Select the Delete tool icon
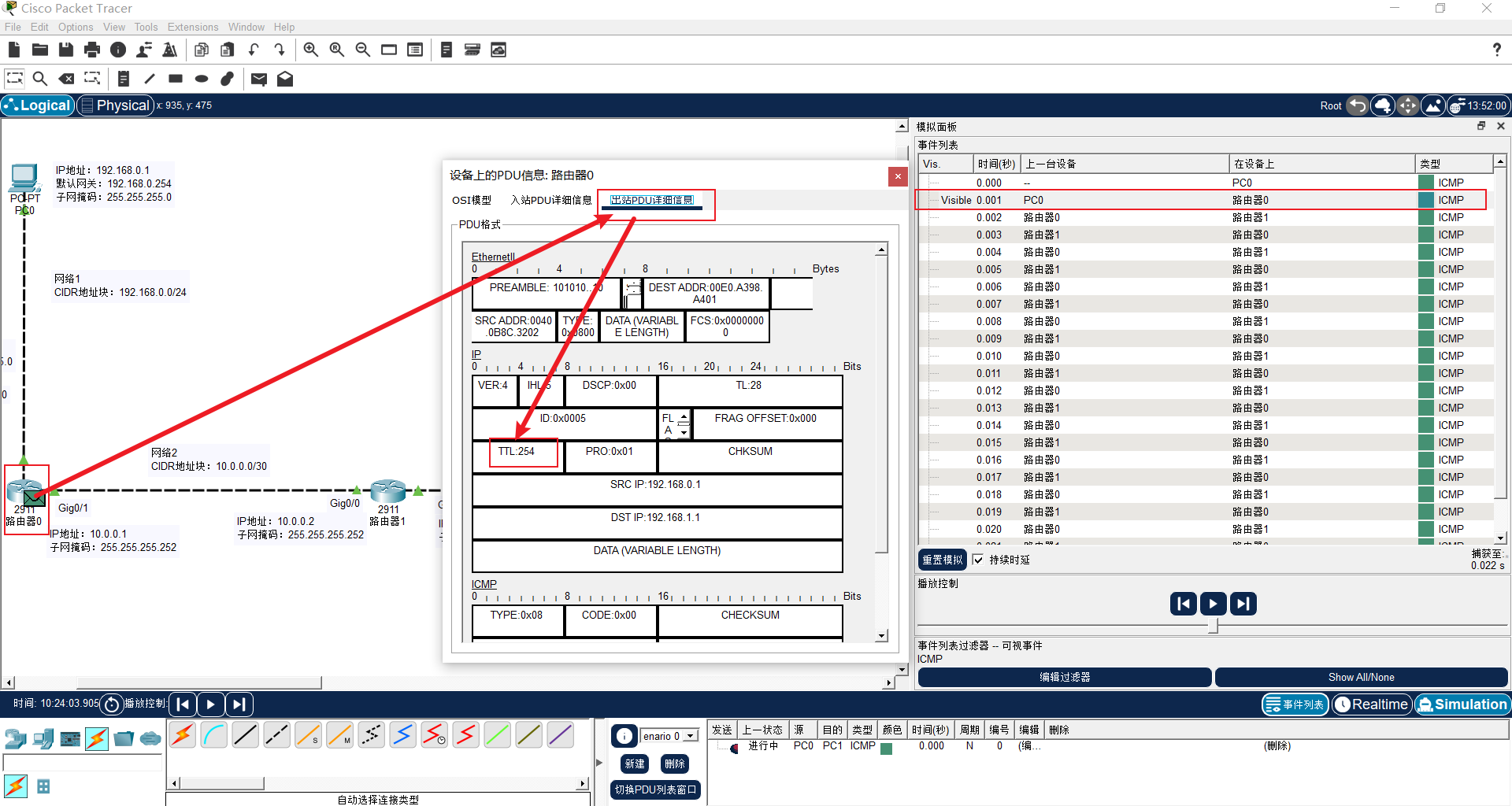The width and height of the screenshot is (1512, 806). 67,79
